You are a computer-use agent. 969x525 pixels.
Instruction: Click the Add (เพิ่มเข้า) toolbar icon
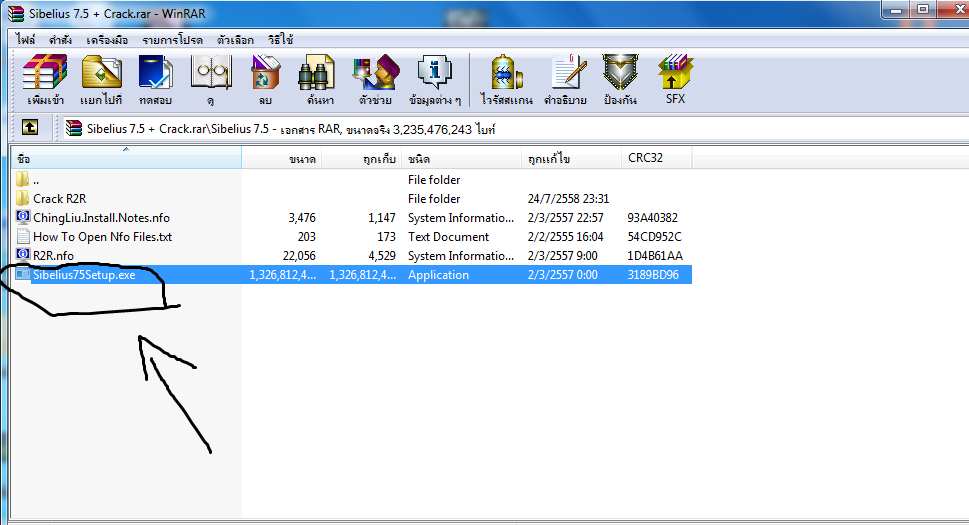click(x=44, y=72)
